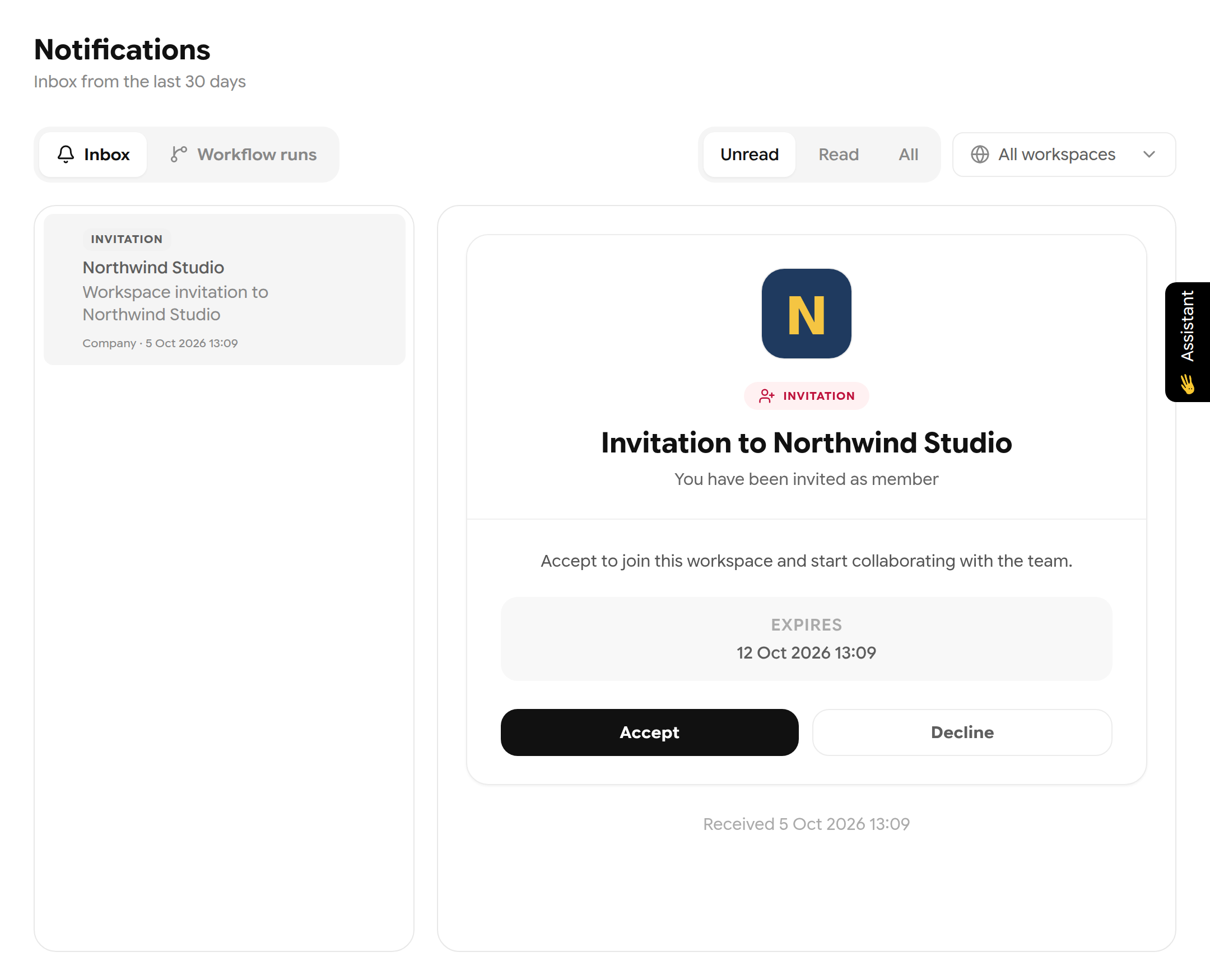Click the 'Notifications' page title

(122, 50)
